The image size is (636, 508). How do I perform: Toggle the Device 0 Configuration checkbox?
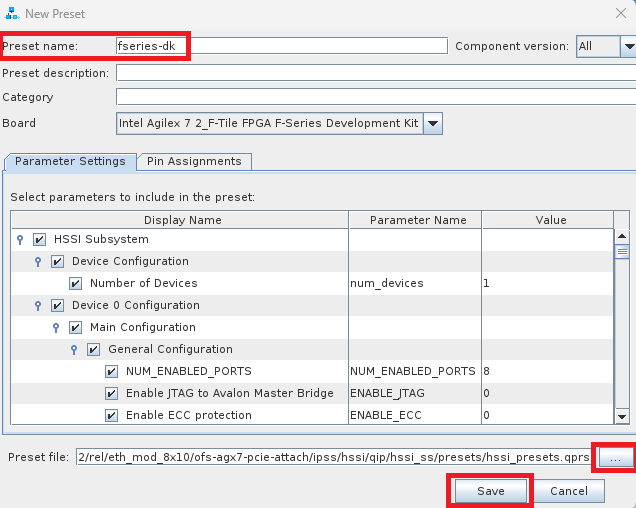click(x=57, y=305)
